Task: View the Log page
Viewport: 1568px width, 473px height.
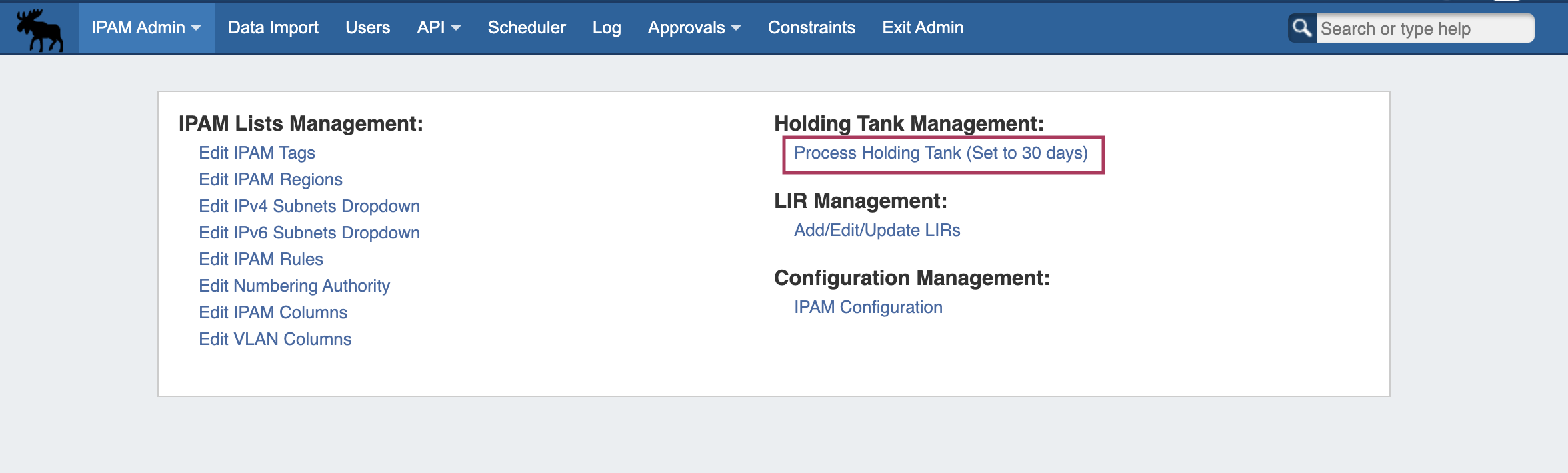Action: click(606, 27)
